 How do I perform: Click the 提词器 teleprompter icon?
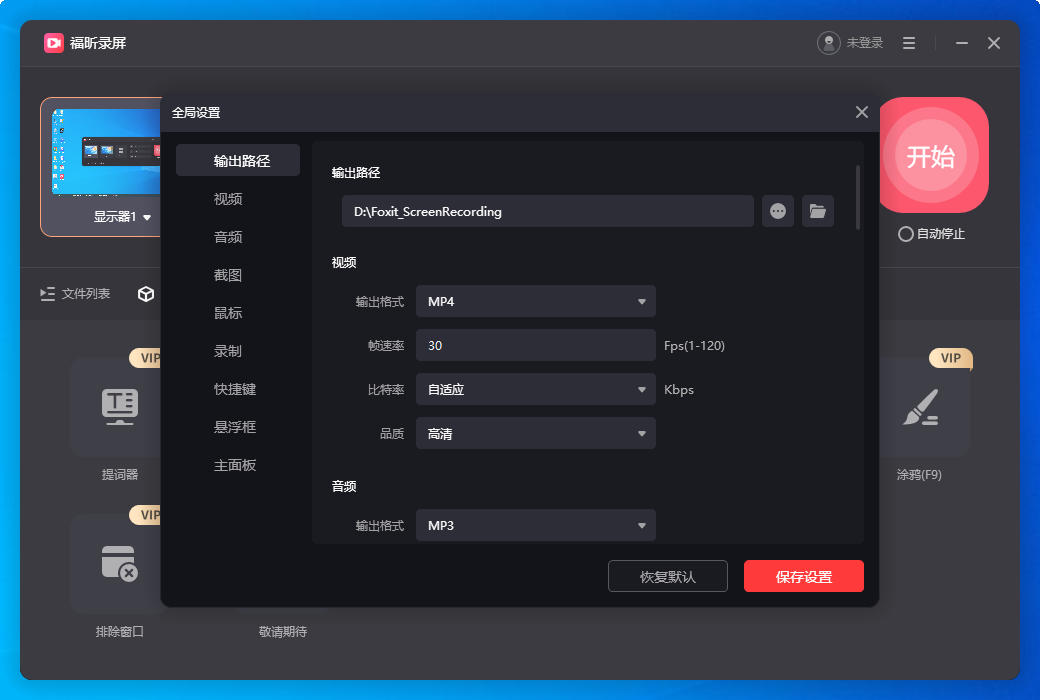tap(119, 406)
